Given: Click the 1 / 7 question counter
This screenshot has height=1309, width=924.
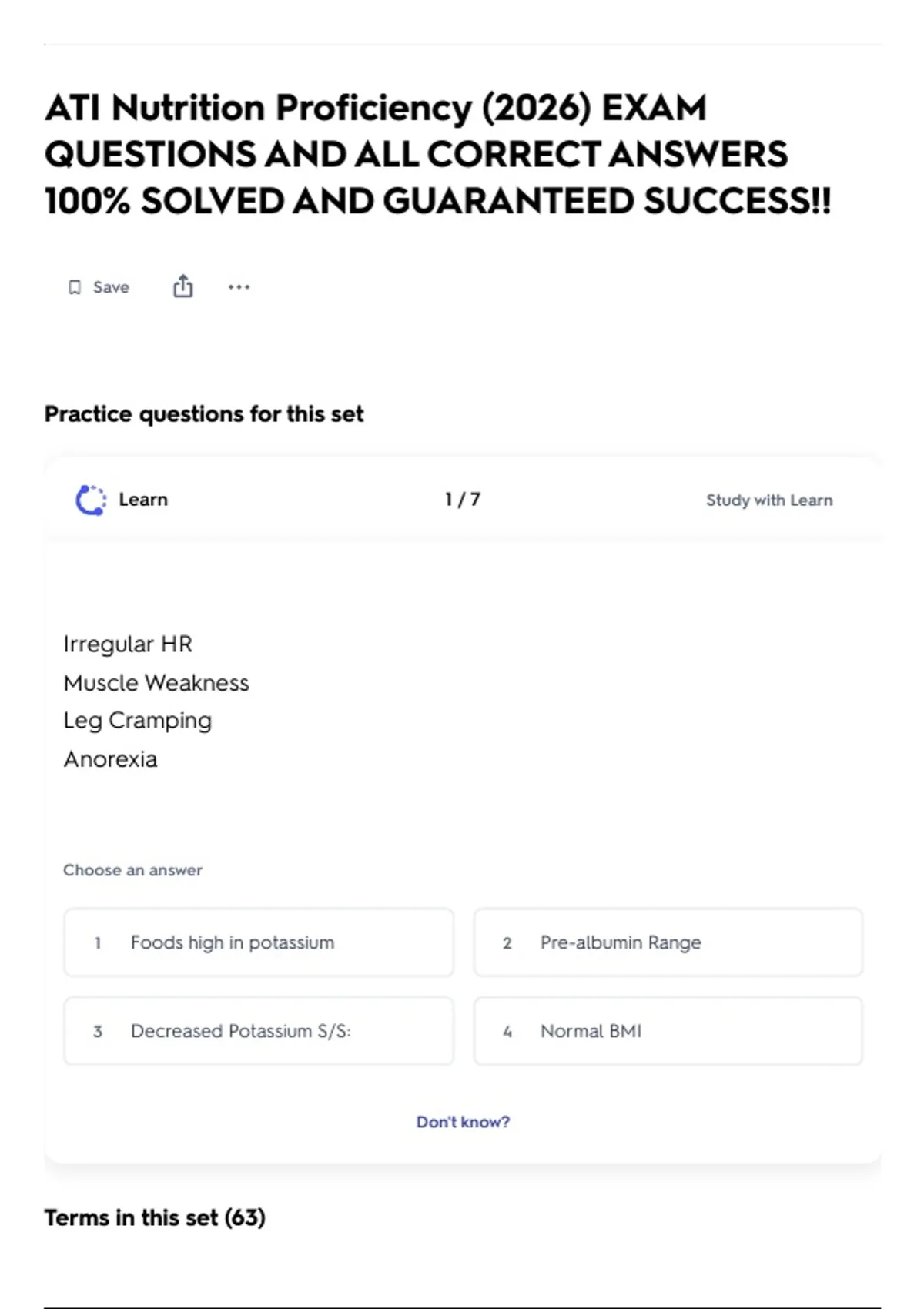Looking at the screenshot, I should point(463,500).
